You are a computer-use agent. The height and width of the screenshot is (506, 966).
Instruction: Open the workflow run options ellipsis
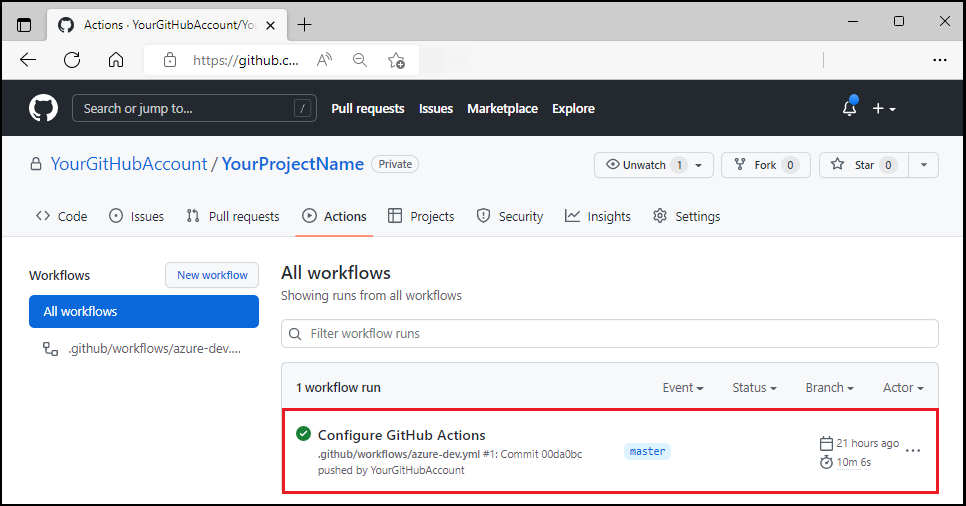[912, 451]
